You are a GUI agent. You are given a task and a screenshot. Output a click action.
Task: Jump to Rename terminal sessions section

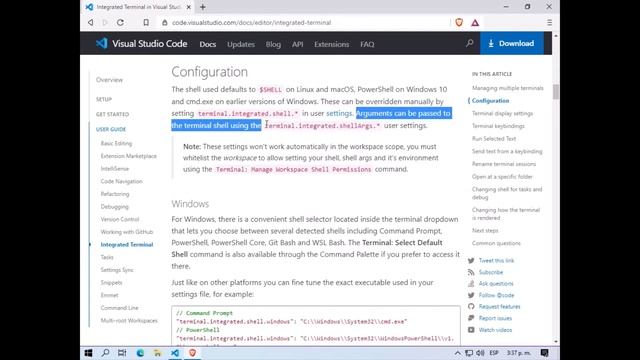[504, 164]
